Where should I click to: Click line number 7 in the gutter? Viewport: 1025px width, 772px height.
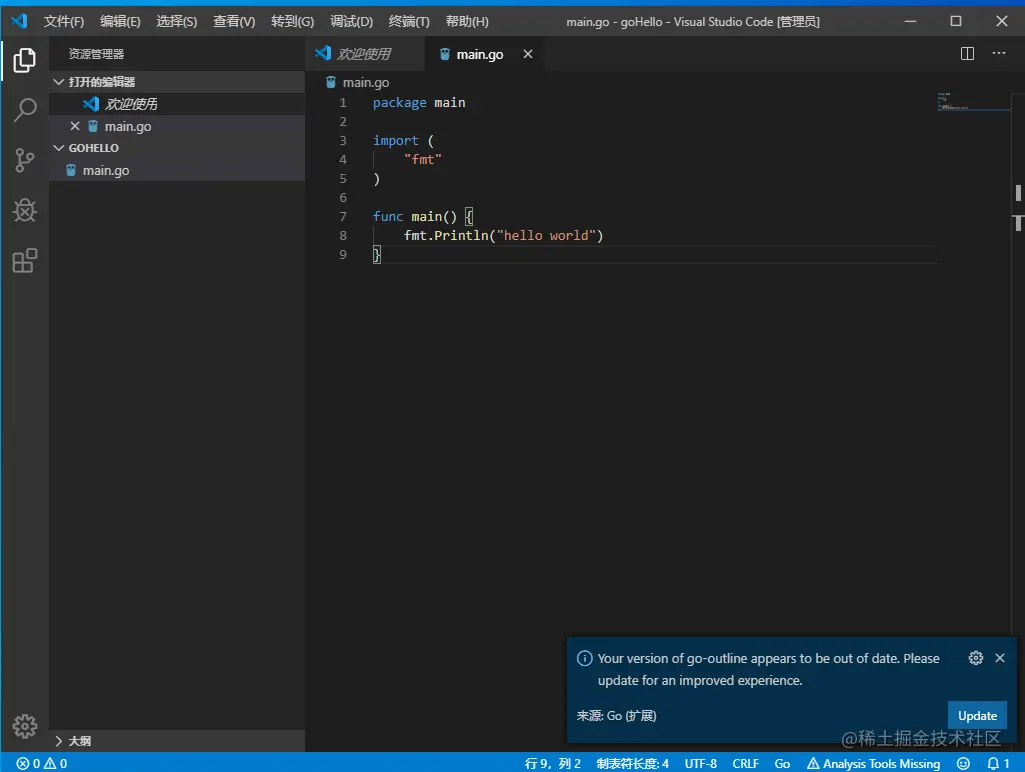coord(343,216)
